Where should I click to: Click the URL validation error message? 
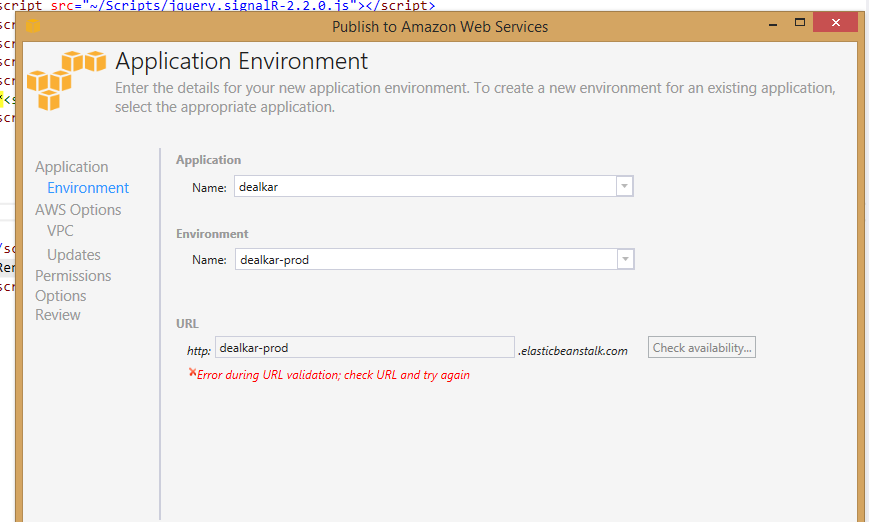(x=333, y=375)
